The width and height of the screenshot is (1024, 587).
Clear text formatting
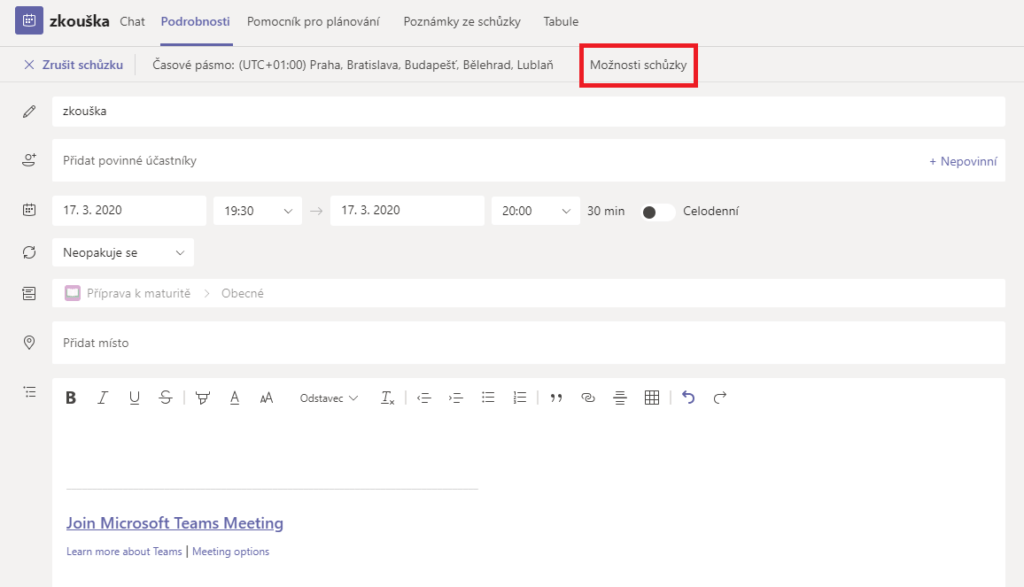click(388, 398)
